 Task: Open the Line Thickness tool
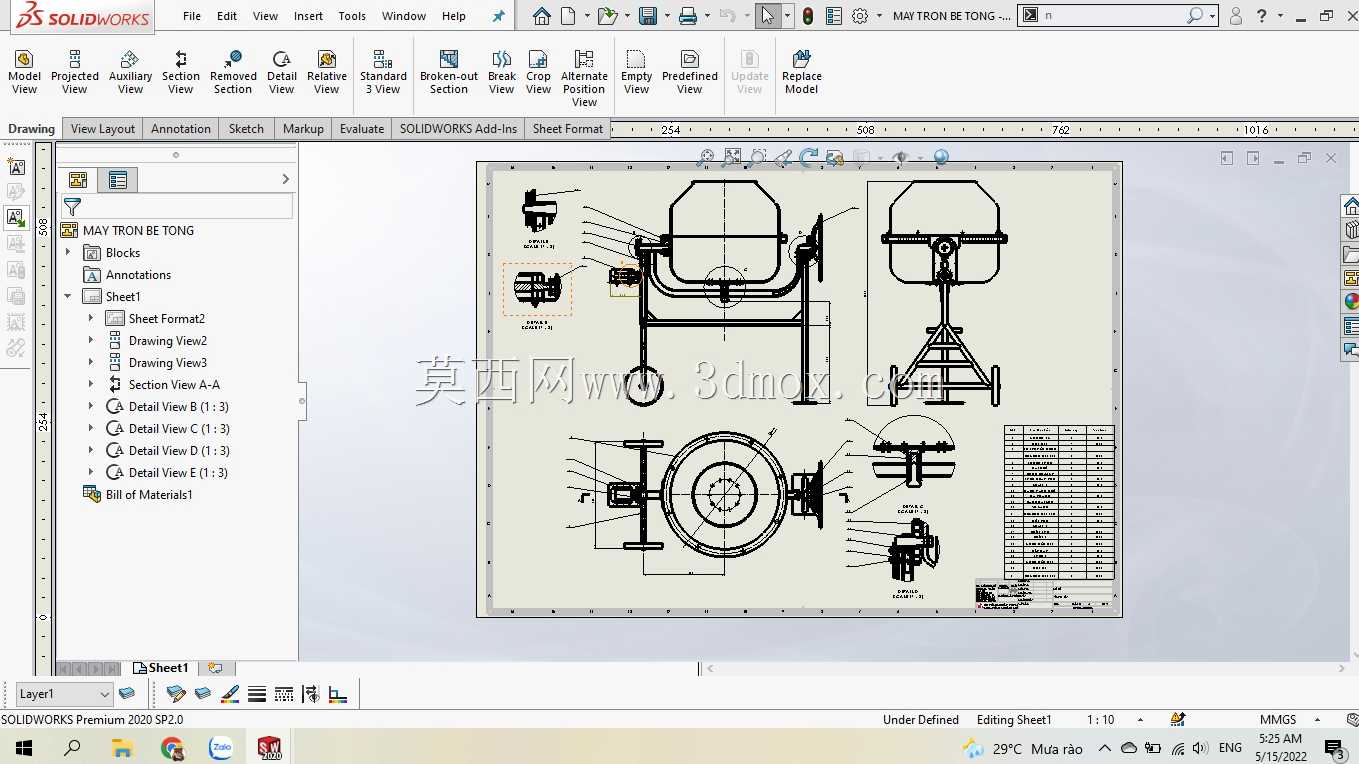coord(257,693)
